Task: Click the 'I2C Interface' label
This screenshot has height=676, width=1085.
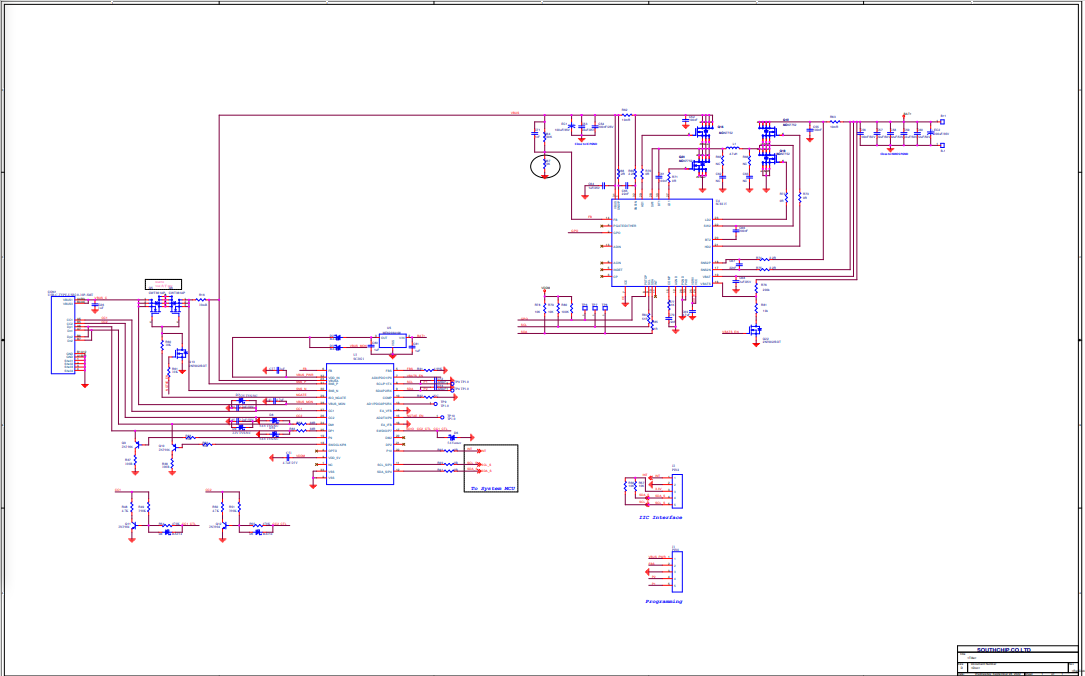Action: tap(660, 518)
